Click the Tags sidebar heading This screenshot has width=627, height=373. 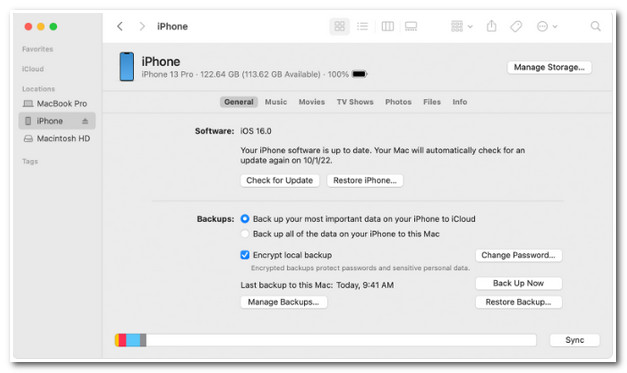tap(30, 161)
